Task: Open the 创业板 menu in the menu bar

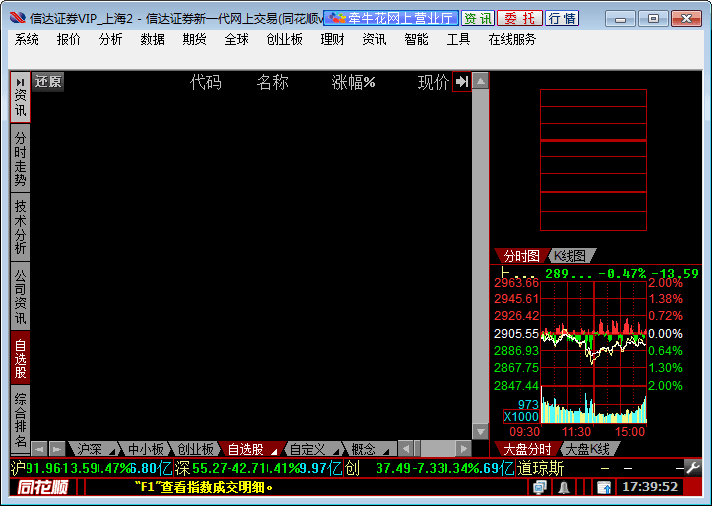Action: pos(284,40)
